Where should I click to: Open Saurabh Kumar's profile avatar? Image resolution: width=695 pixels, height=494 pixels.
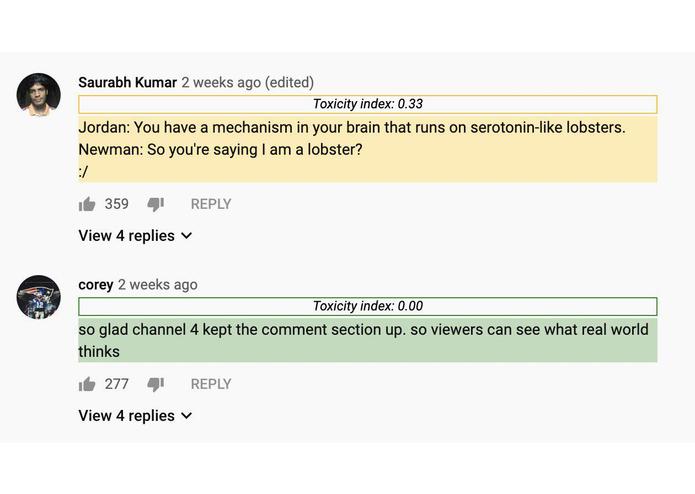coord(39,95)
